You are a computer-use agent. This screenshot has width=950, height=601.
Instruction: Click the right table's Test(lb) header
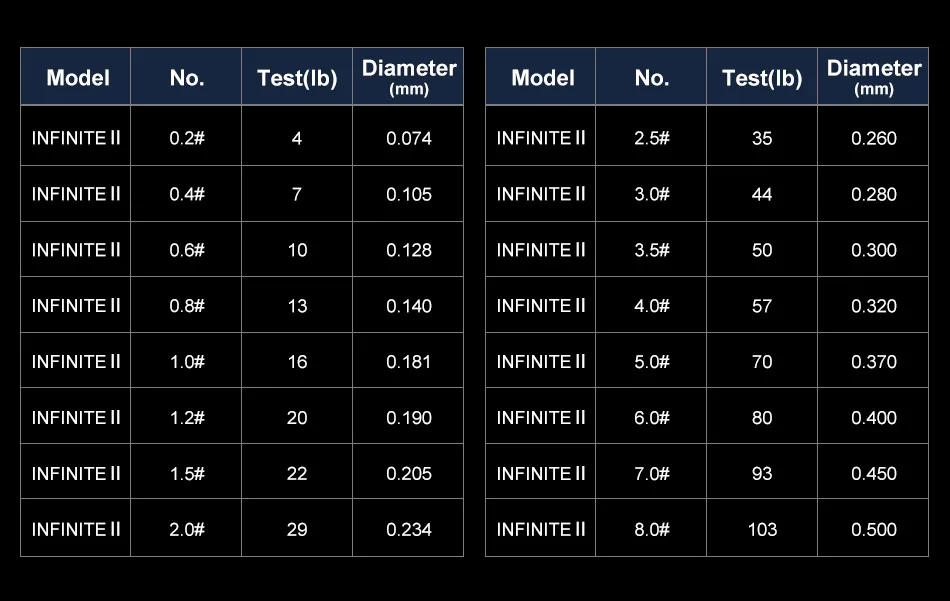coord(762,77)
